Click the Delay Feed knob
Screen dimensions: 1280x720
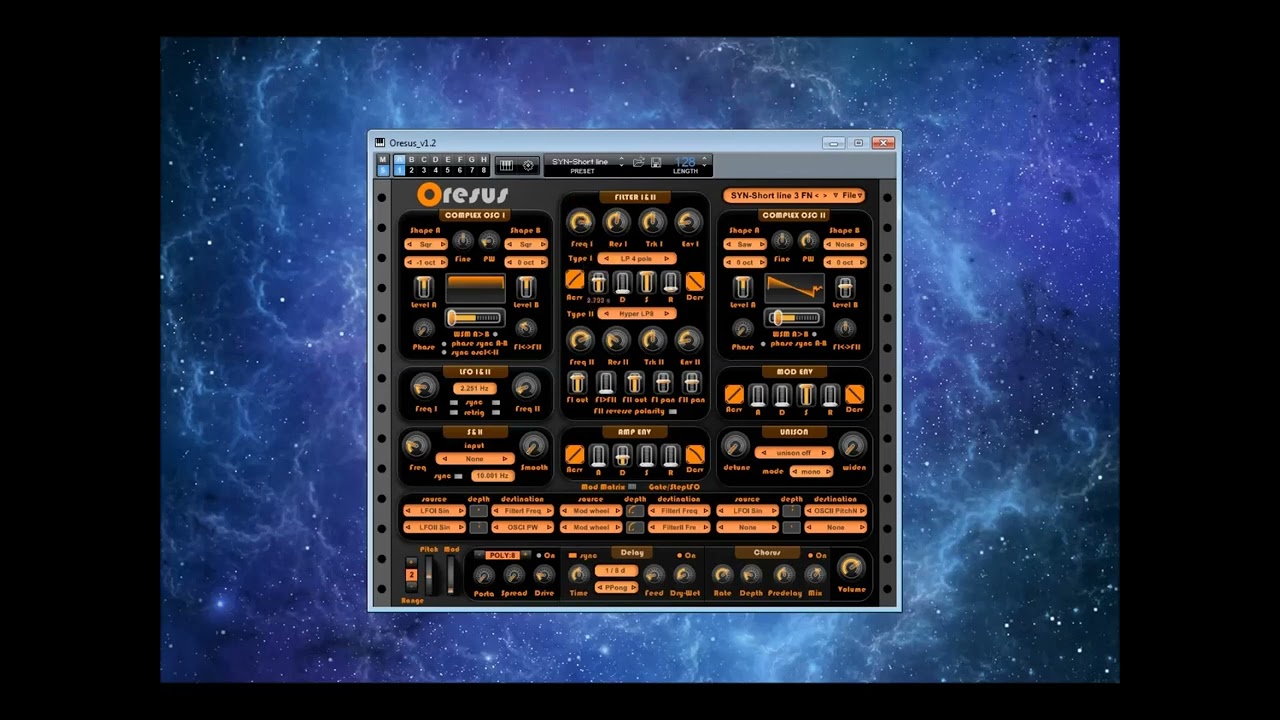654,574
